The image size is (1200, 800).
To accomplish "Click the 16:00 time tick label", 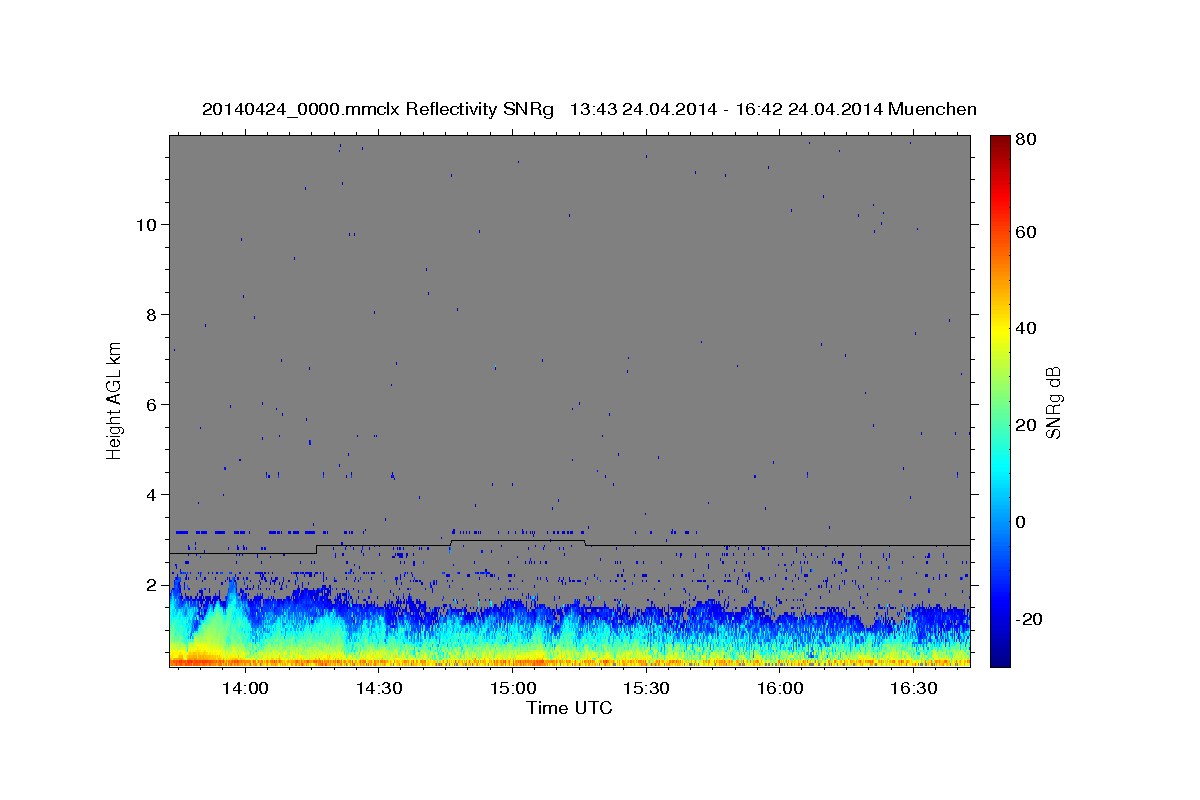I will pos(780,689).
